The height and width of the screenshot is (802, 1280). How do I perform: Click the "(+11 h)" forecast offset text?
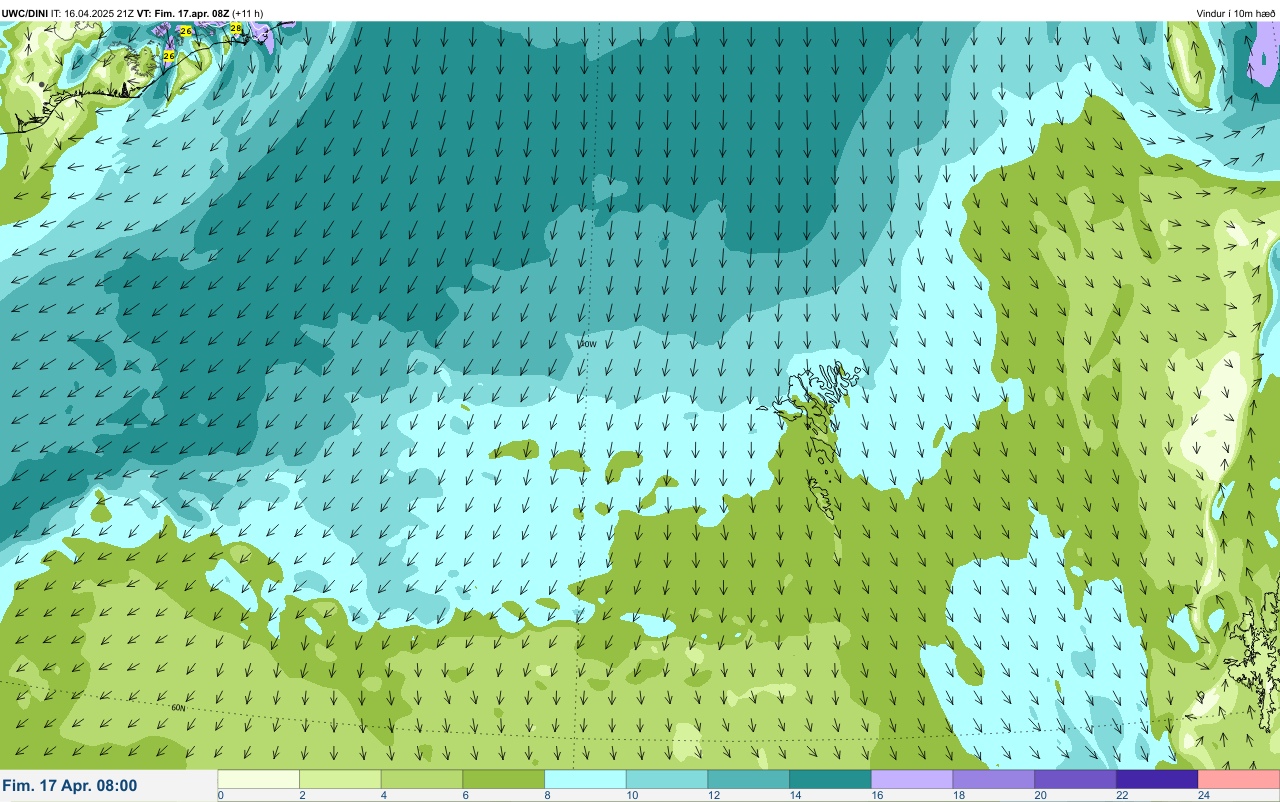pyautogui.click(x=247, y=13)
